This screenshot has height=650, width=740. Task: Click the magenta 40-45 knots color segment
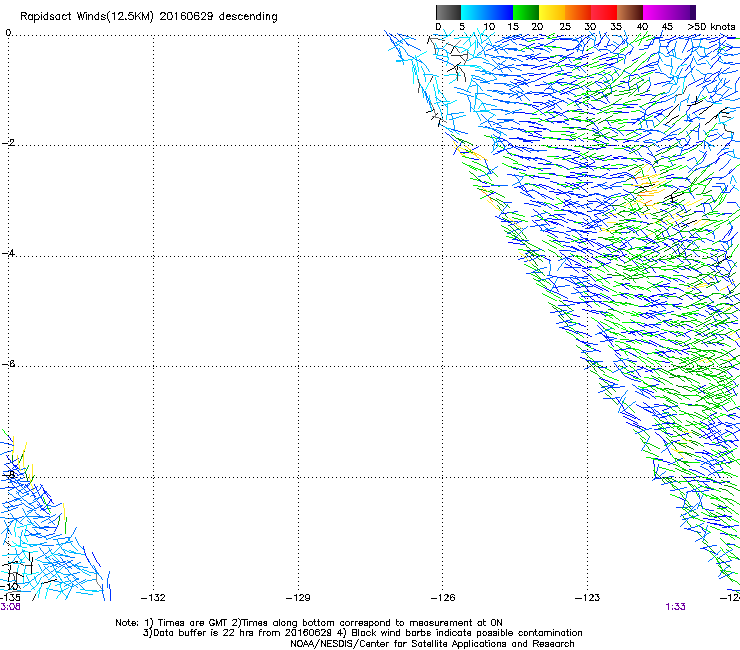[656, 12]
